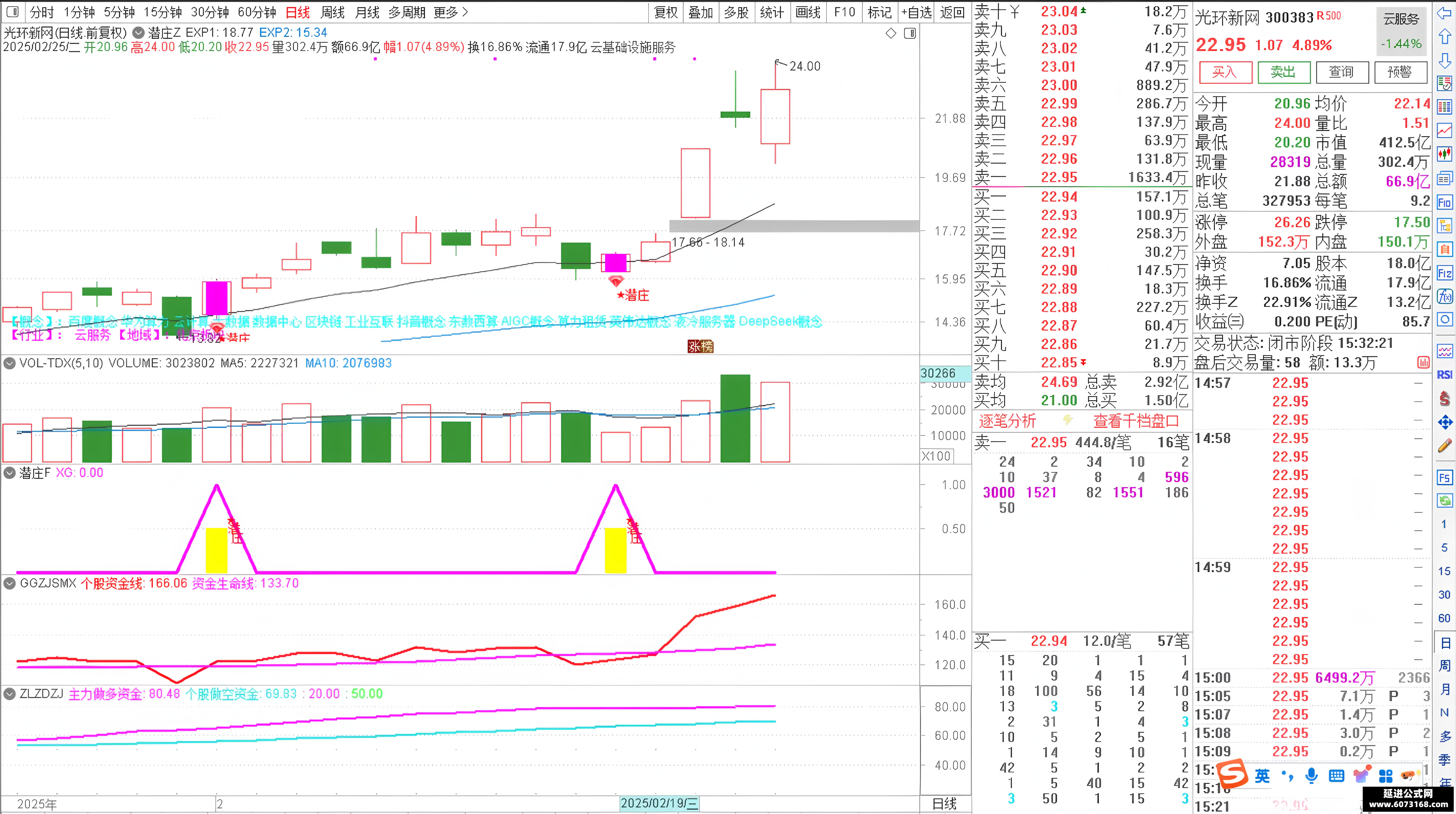This screenshot has height=814, width=1456.
Task: Open the F10 info sidebar icon
Action: coord(1444,203)
